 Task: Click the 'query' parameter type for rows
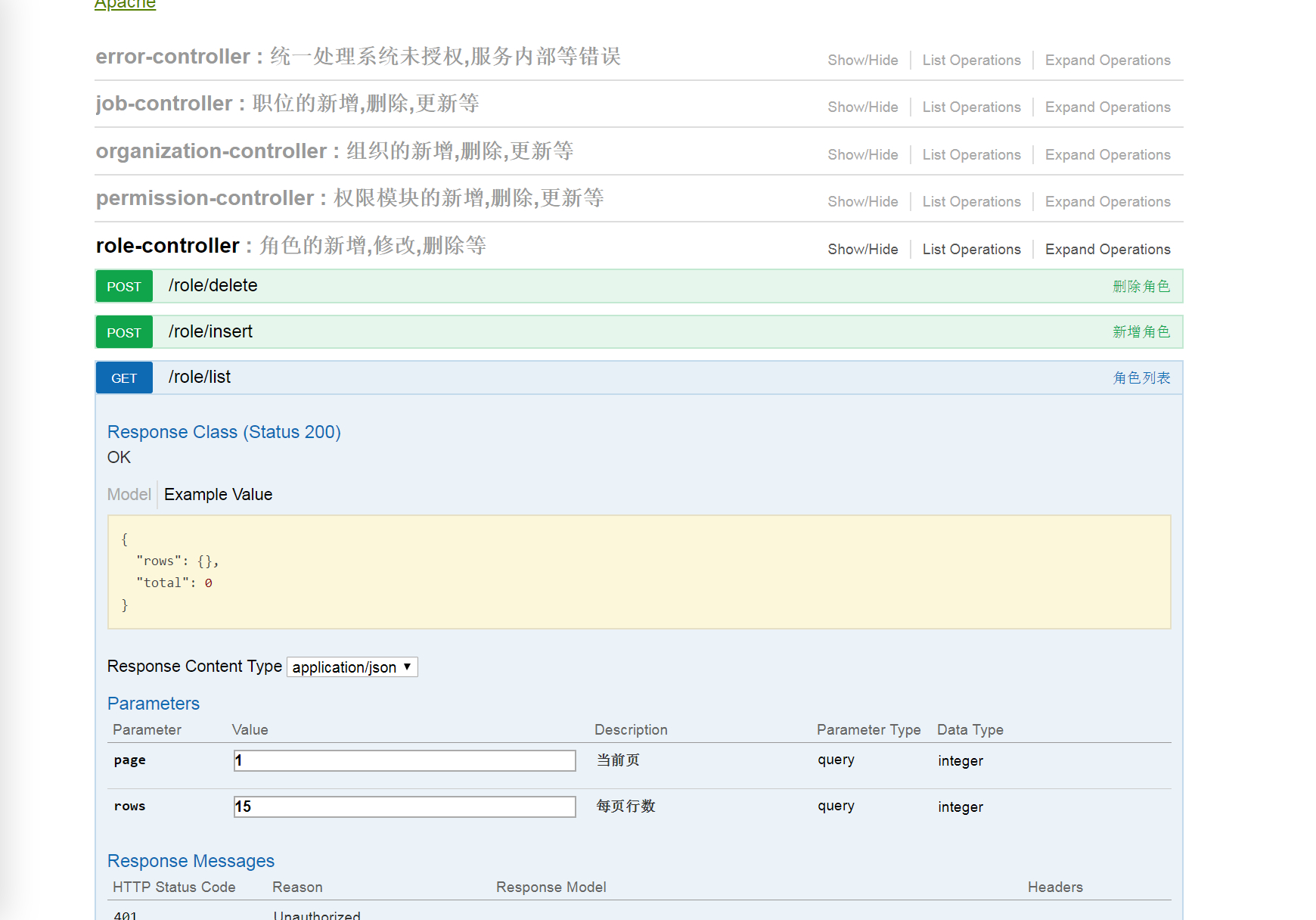click(836, 807)
